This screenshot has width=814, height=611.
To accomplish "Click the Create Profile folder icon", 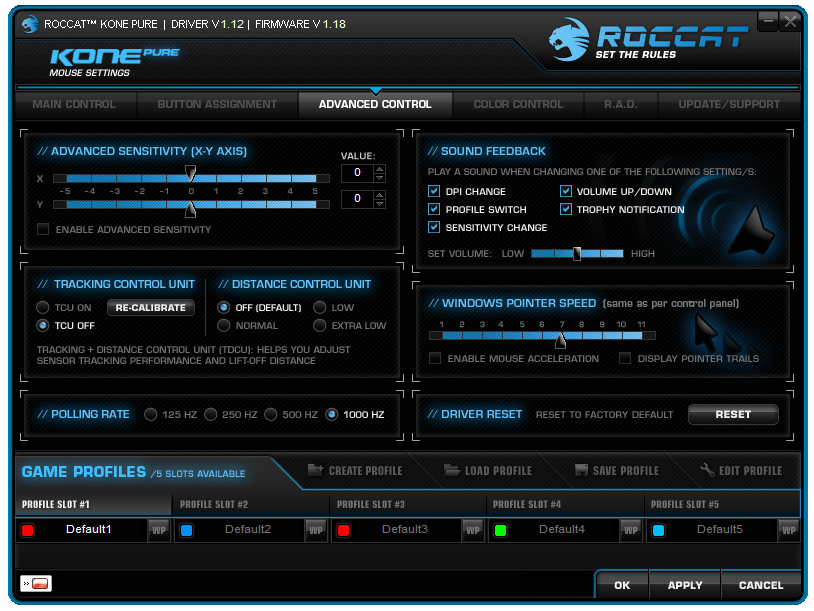I will point(316,470).
